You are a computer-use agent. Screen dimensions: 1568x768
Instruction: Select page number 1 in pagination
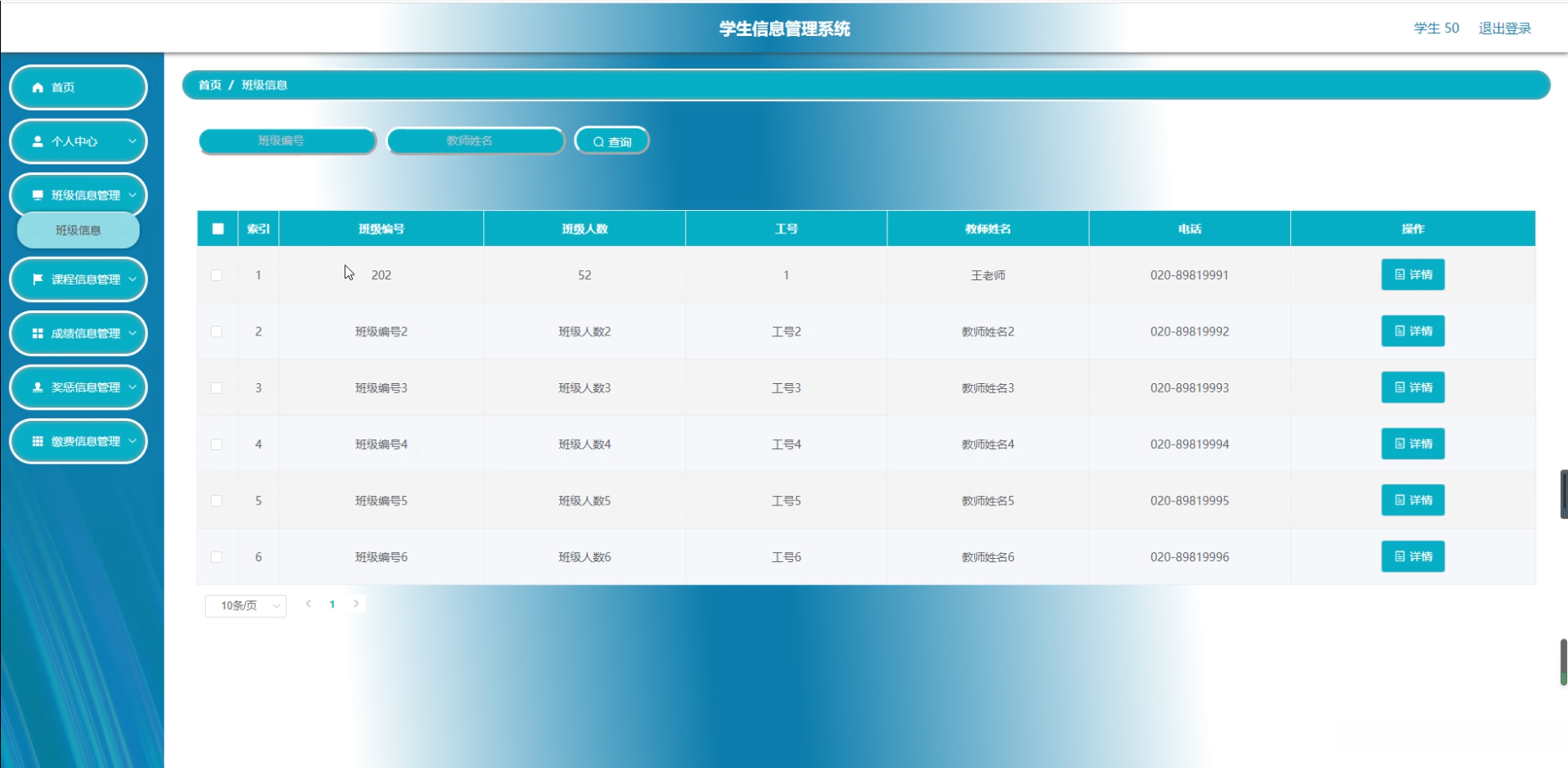[332, 604]
